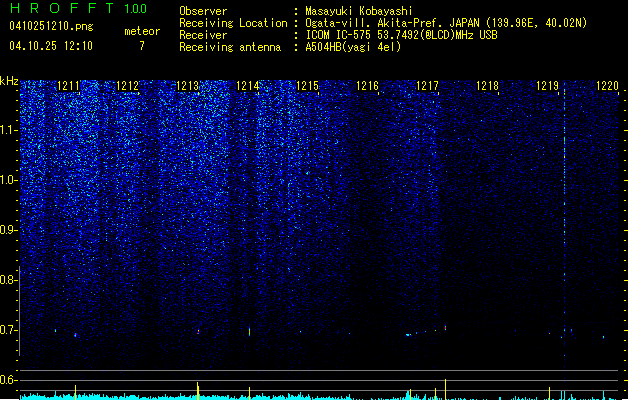
Task: Click the 1211 time marker
Action: [68, 86]
